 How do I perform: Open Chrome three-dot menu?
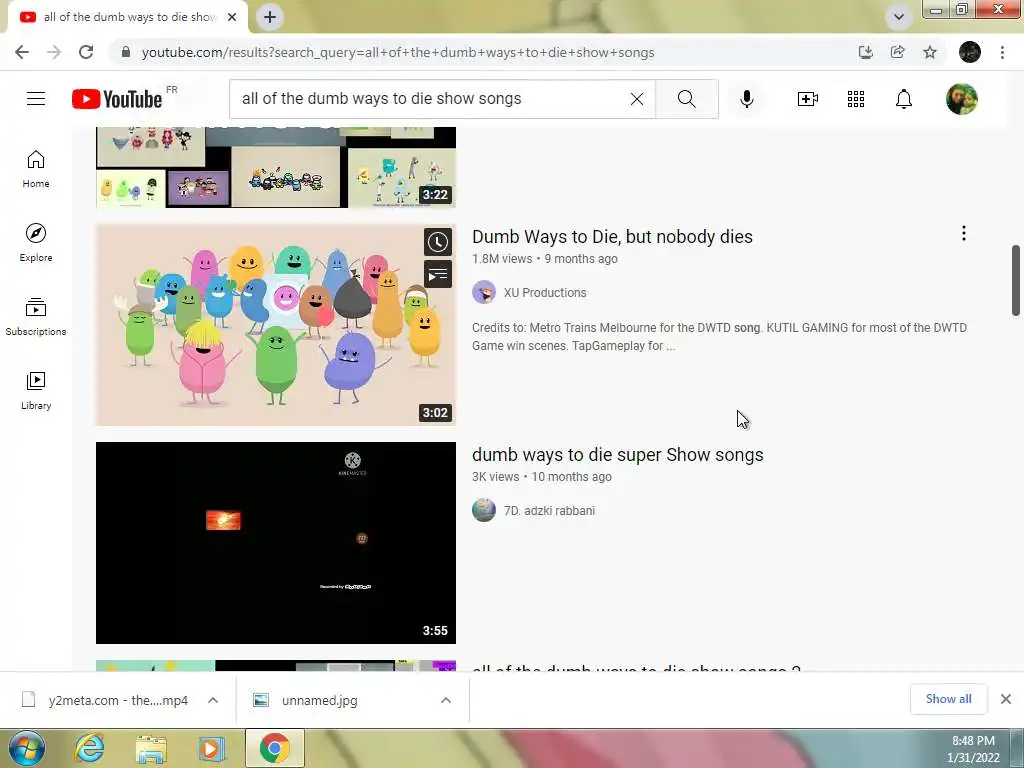pyautogui.click(x=1002, y=52)
